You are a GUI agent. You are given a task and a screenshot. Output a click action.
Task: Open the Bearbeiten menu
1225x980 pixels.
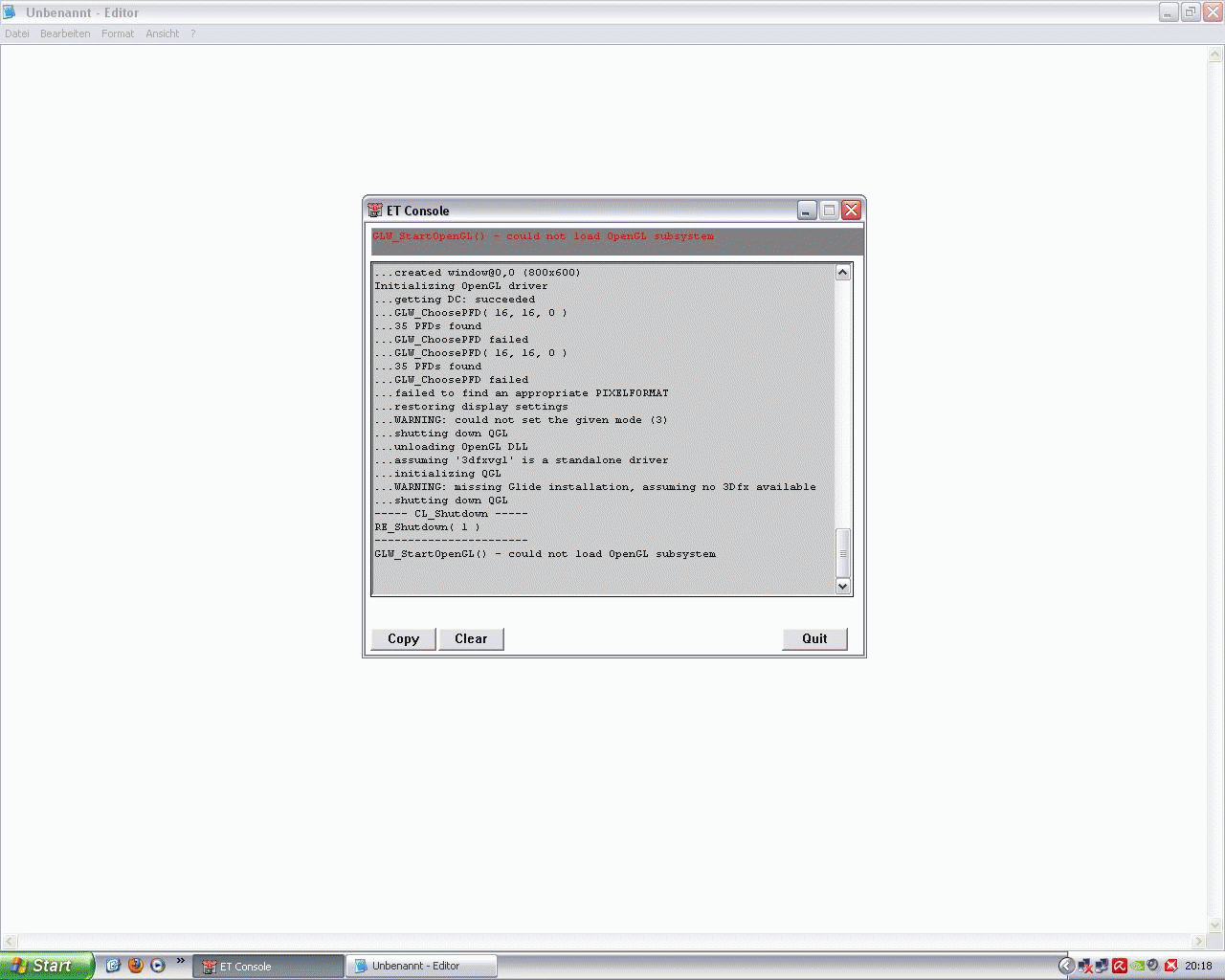pyautogui.click(x=65, y=33)
